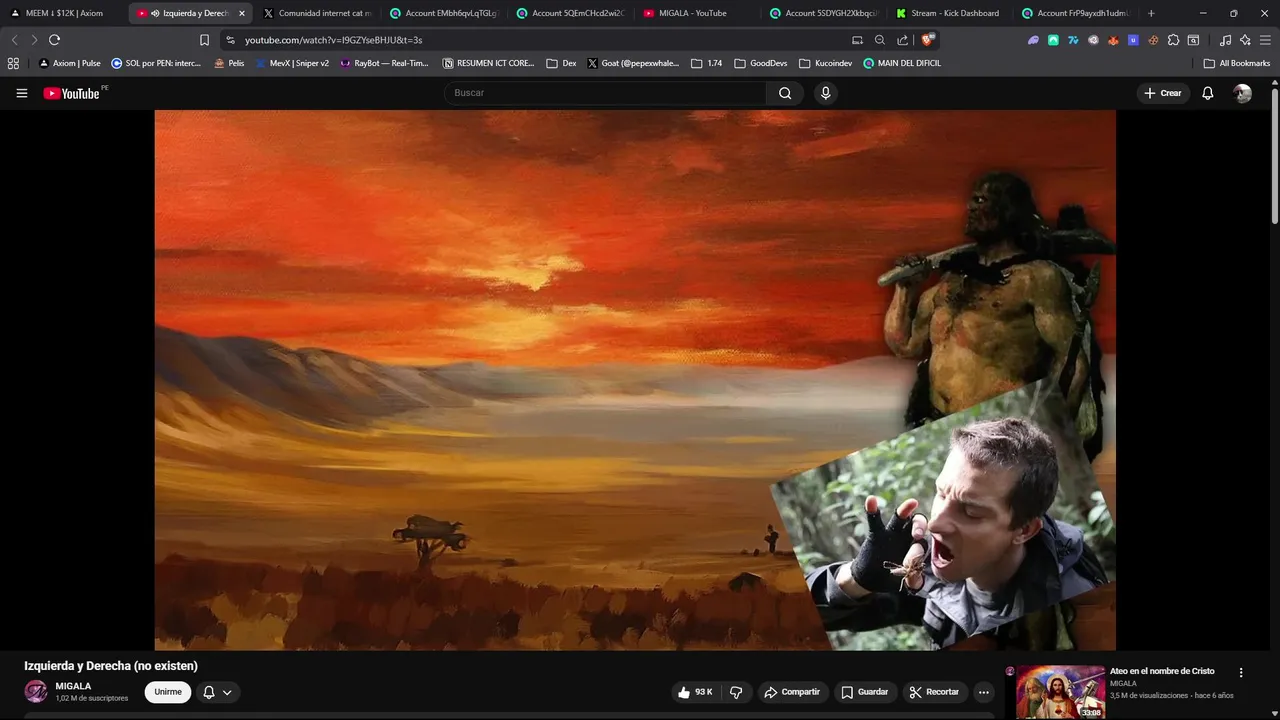Click the Guardar save button
The image size is (1280, 720).
coord(864,692)
